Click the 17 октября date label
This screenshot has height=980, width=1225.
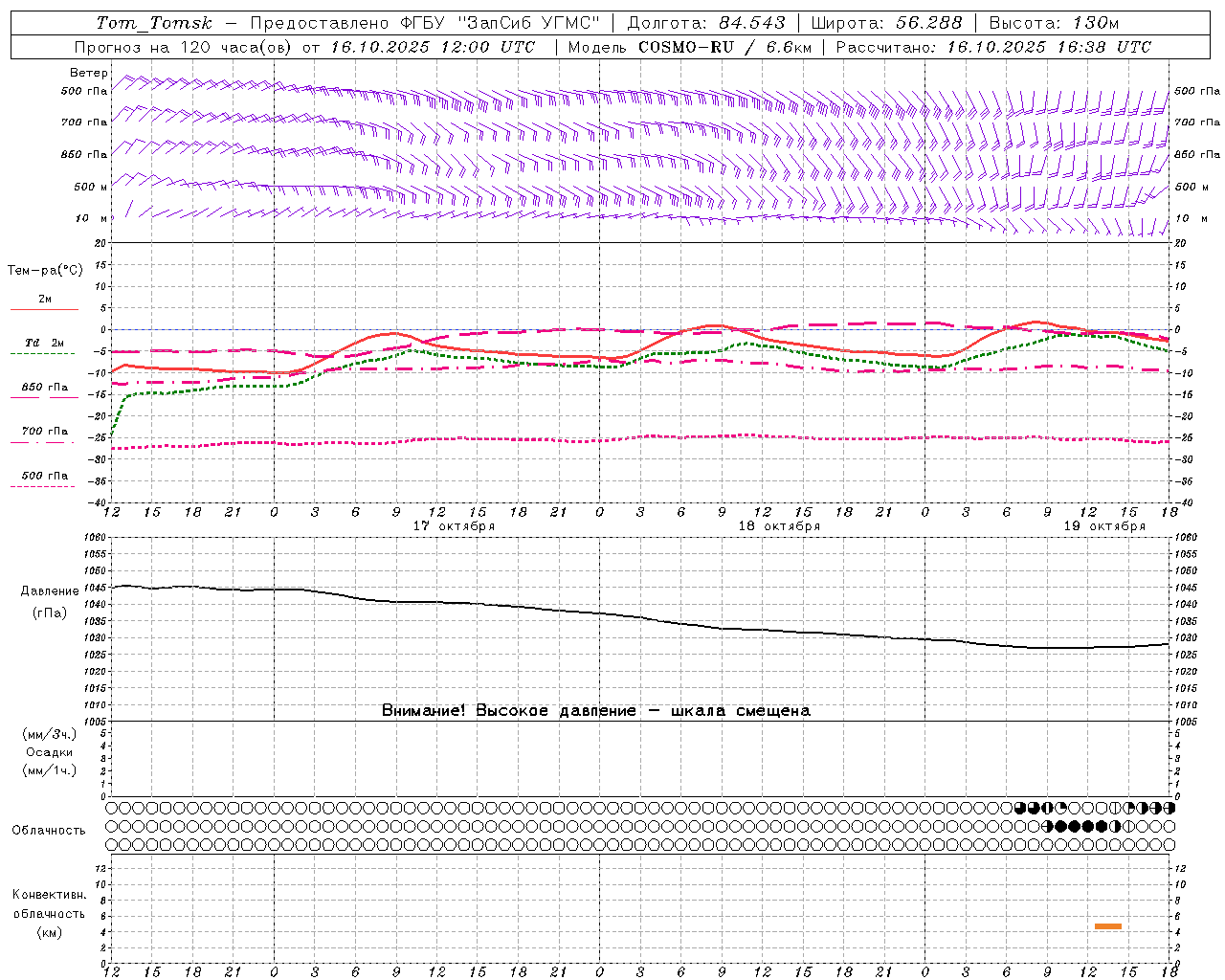tap(454, 526)
